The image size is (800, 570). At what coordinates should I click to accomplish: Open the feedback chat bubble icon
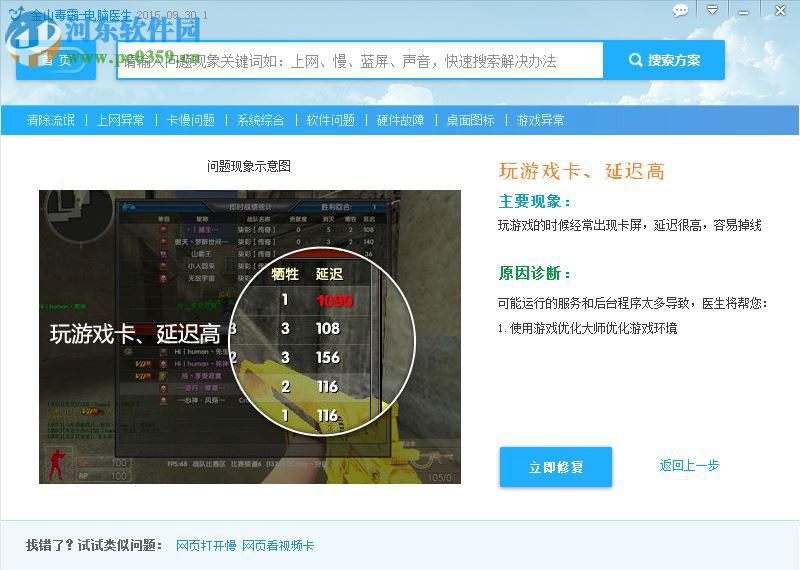[x=680, y=10]
